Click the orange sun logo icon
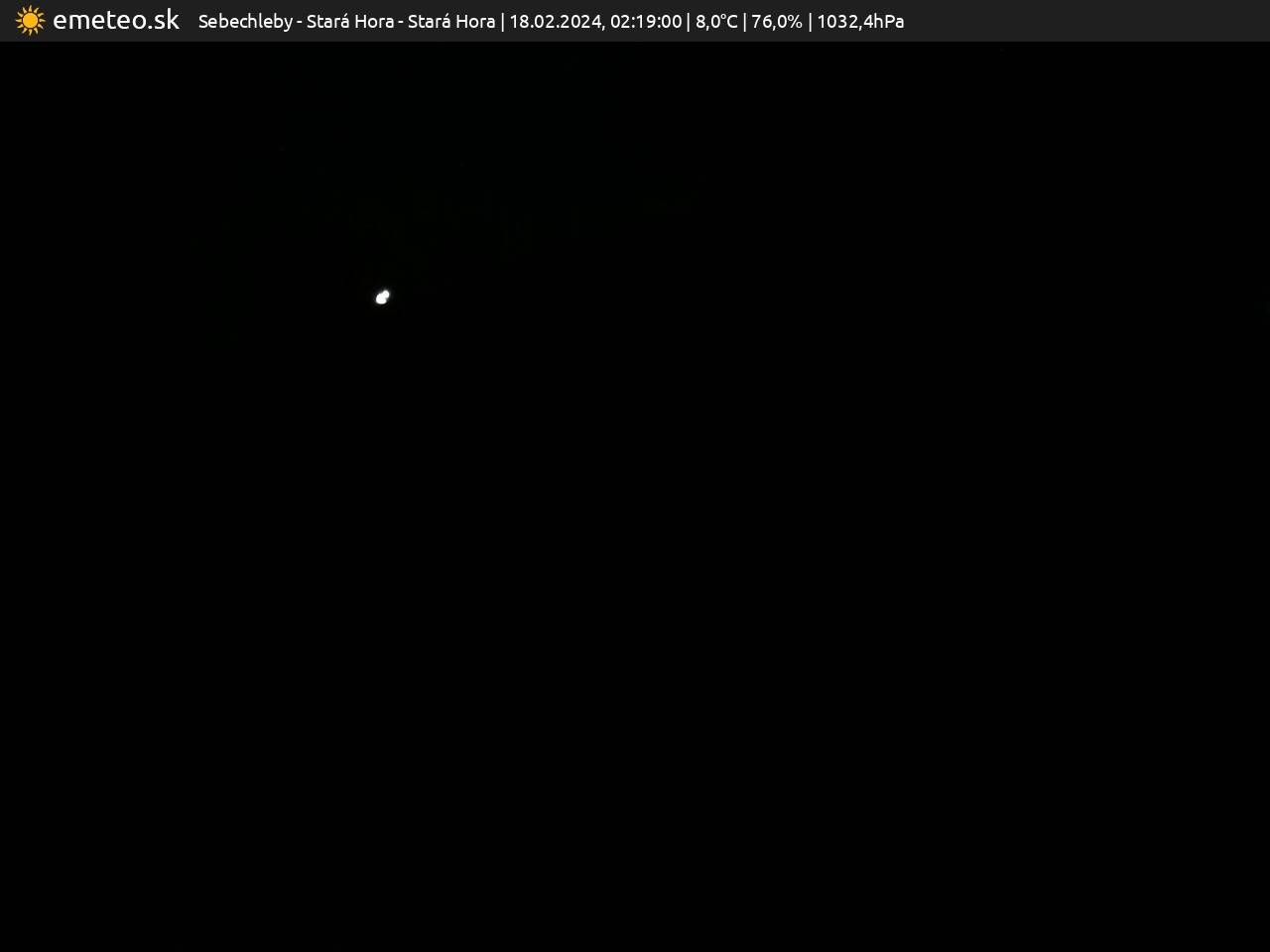 tap(30, 21)
